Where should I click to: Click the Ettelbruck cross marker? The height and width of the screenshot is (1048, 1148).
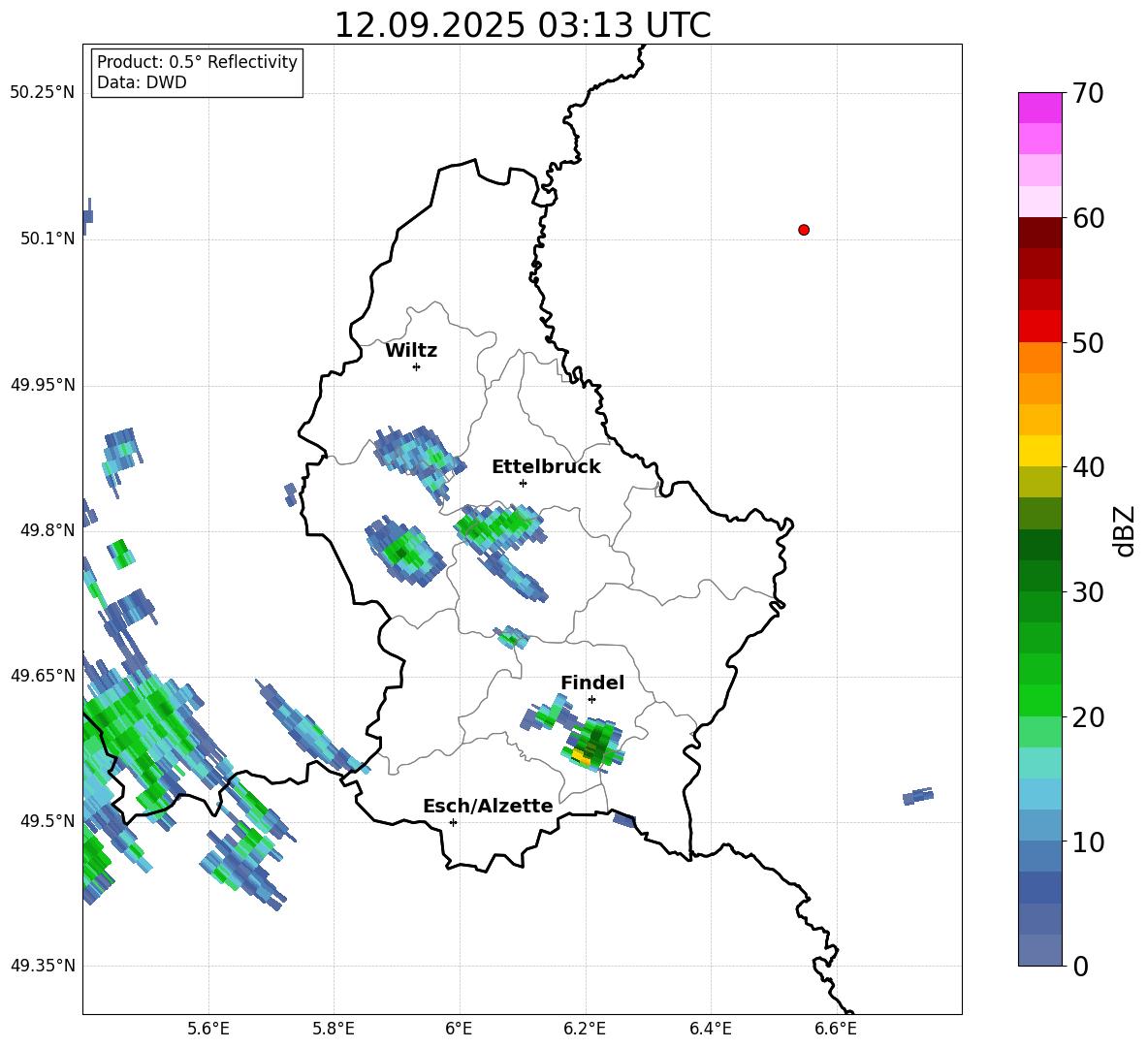click(523, 483)
